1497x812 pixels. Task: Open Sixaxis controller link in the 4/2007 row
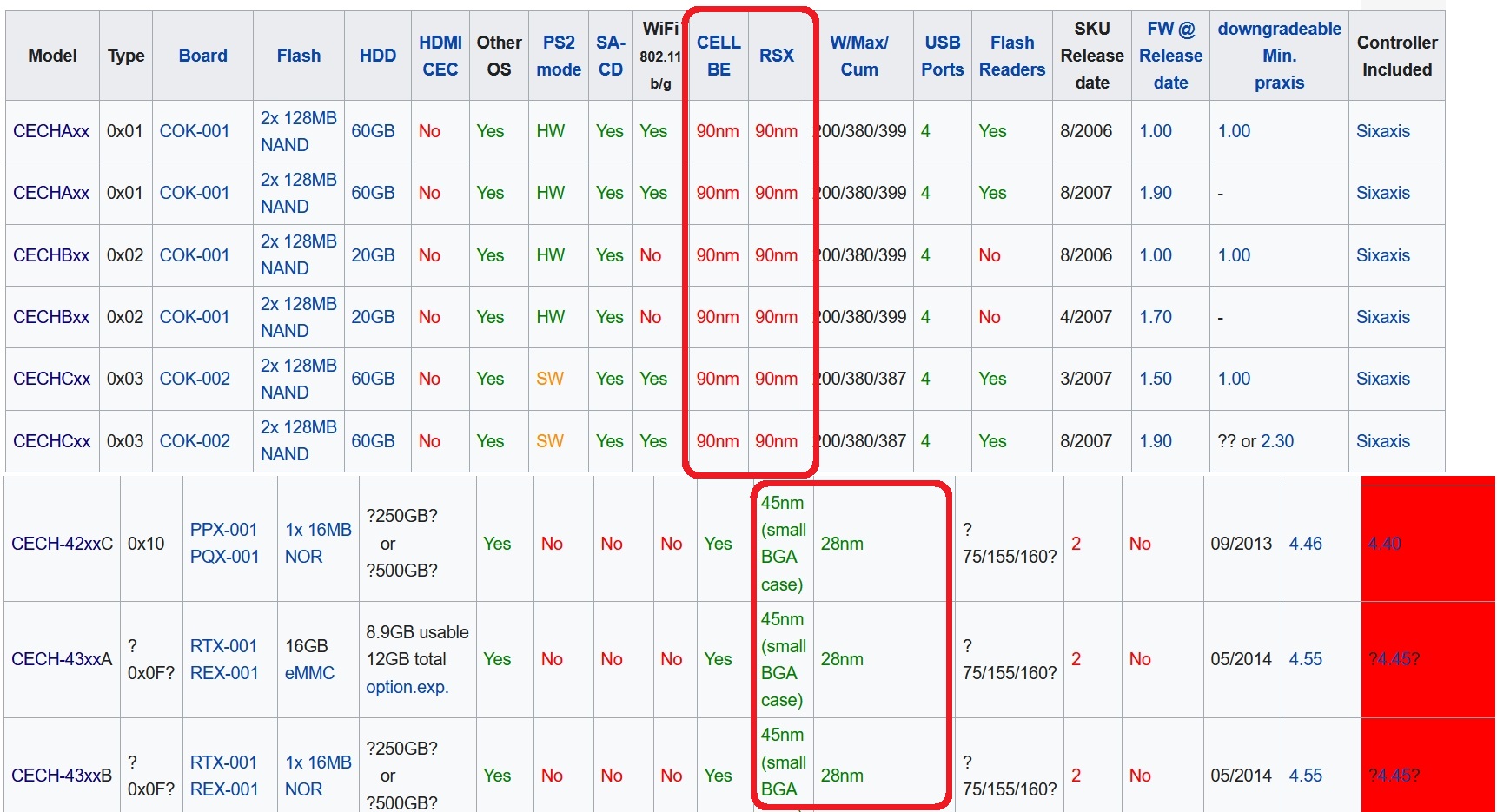(1383, 317)
